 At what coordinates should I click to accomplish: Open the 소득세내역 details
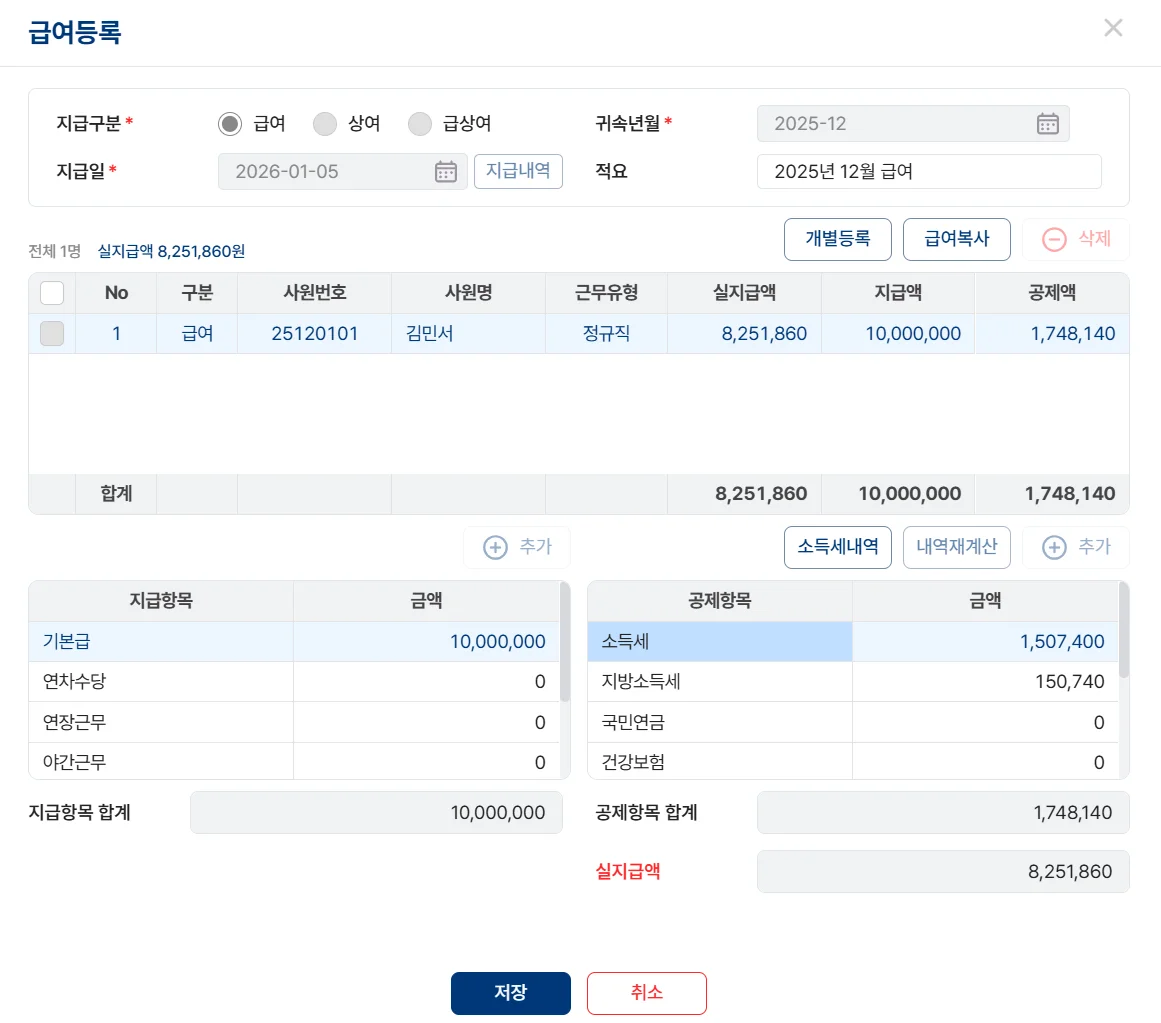(x=838, y=548)
